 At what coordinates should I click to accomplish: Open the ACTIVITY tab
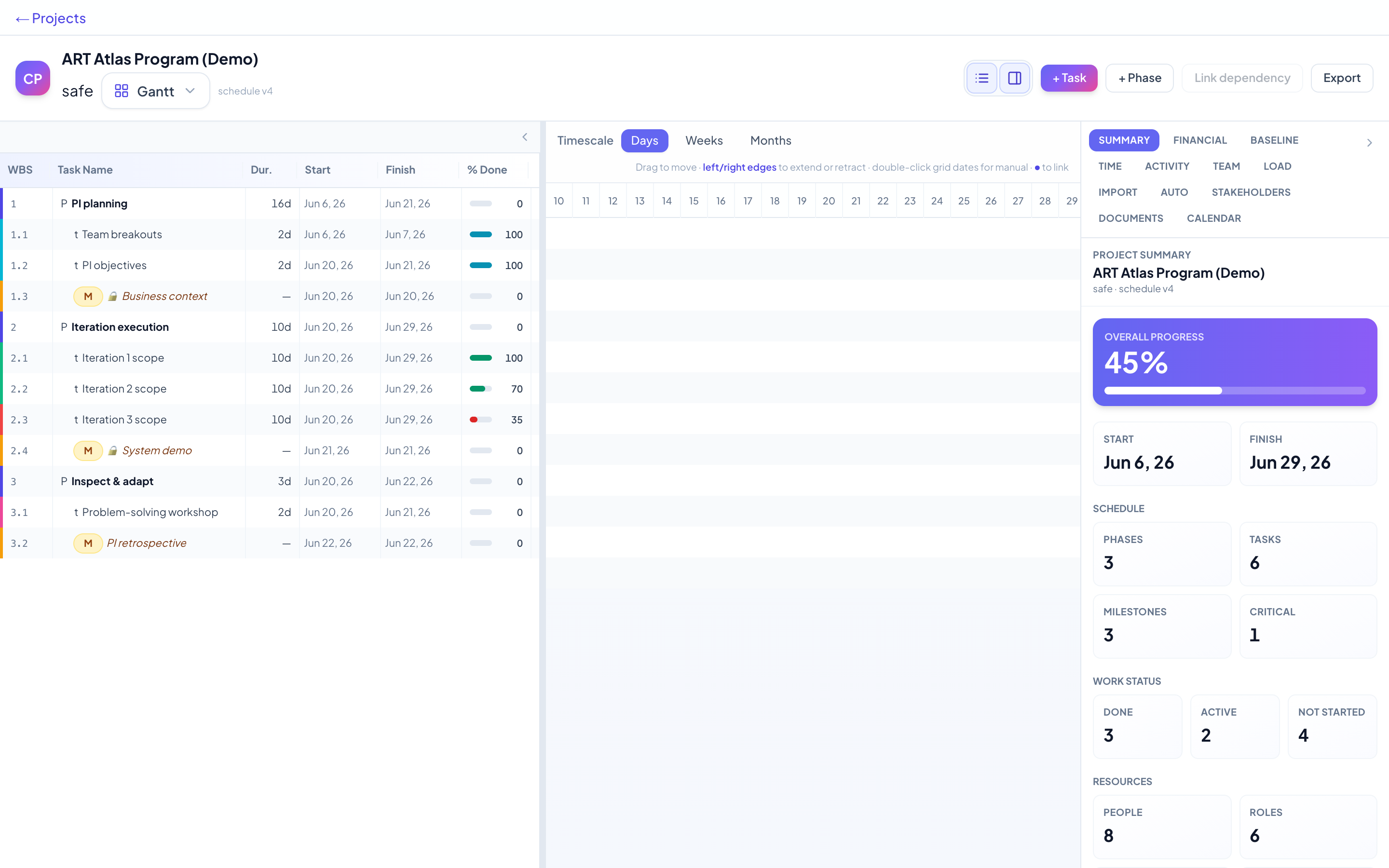coord(1167,166)
